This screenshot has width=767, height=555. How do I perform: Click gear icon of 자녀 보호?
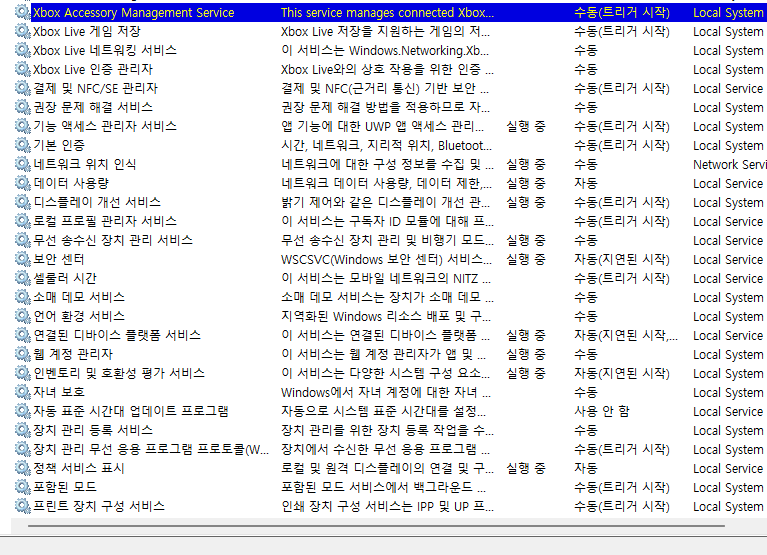[23, 392]
